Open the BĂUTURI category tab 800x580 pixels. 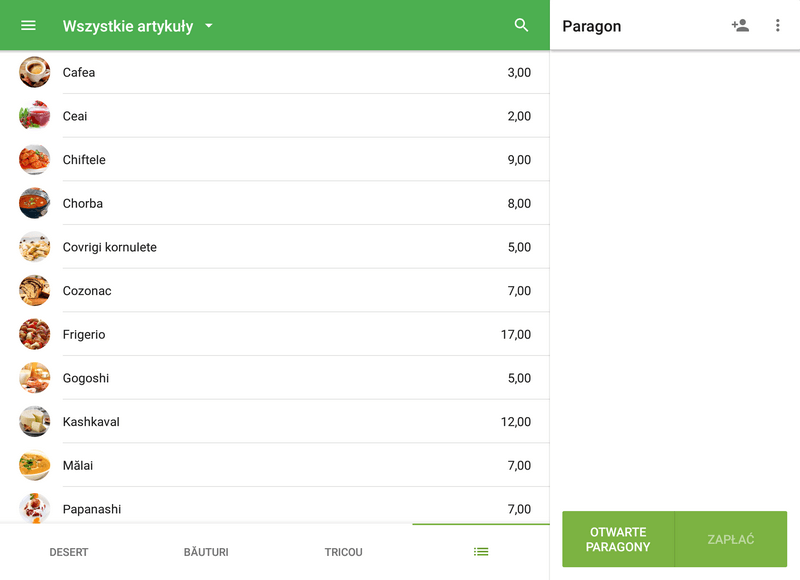pyautogui.click(x=206, y=552)
